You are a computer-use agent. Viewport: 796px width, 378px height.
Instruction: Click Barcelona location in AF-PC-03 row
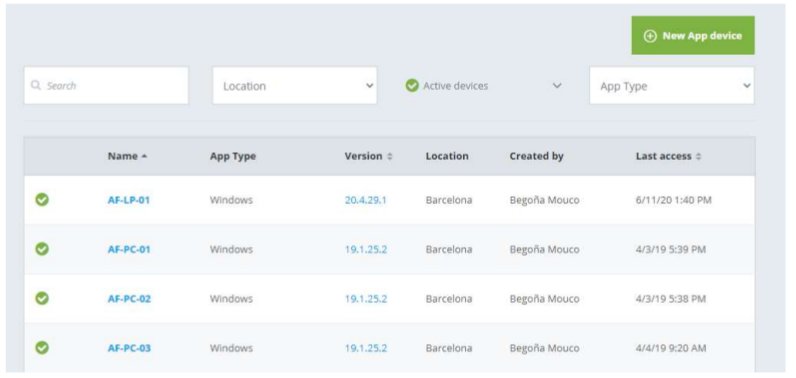pos(449,348)
